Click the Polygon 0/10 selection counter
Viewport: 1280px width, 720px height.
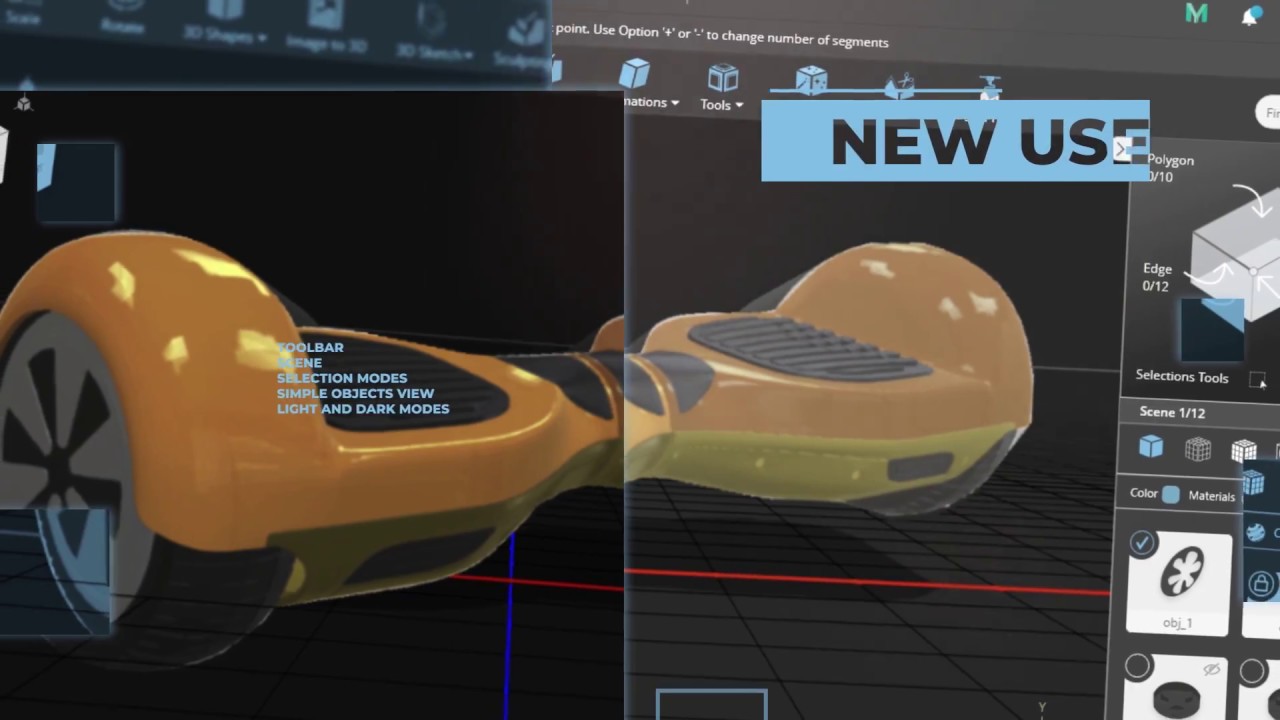(x=1170, y=168)
